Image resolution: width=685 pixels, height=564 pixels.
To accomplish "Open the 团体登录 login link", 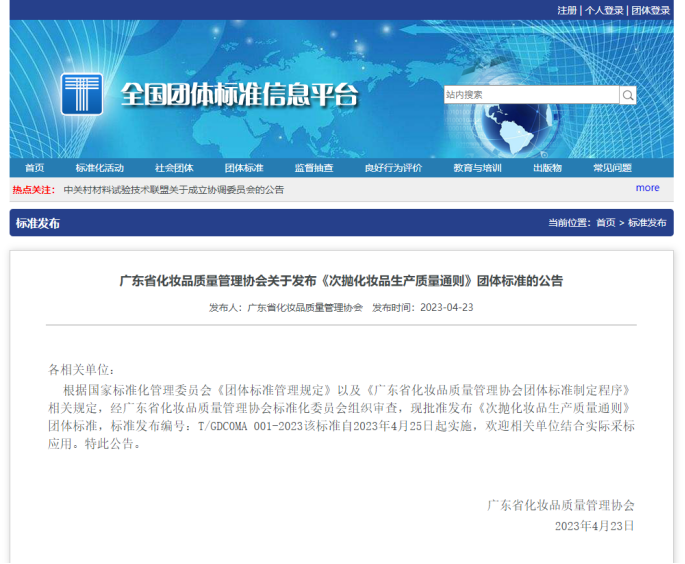I will click(x=650, y=10).
